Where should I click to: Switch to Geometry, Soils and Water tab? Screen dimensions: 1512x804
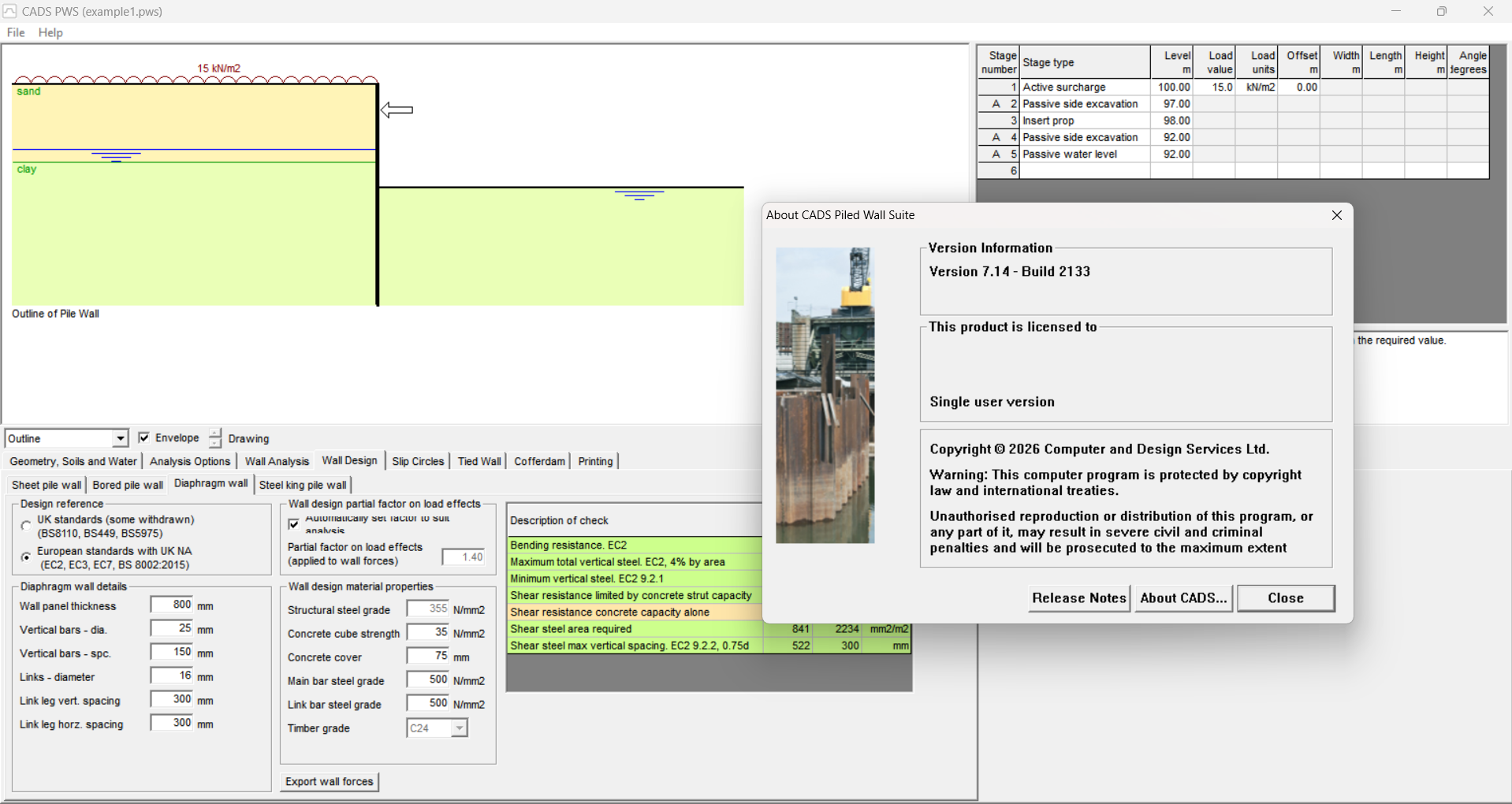73,461
